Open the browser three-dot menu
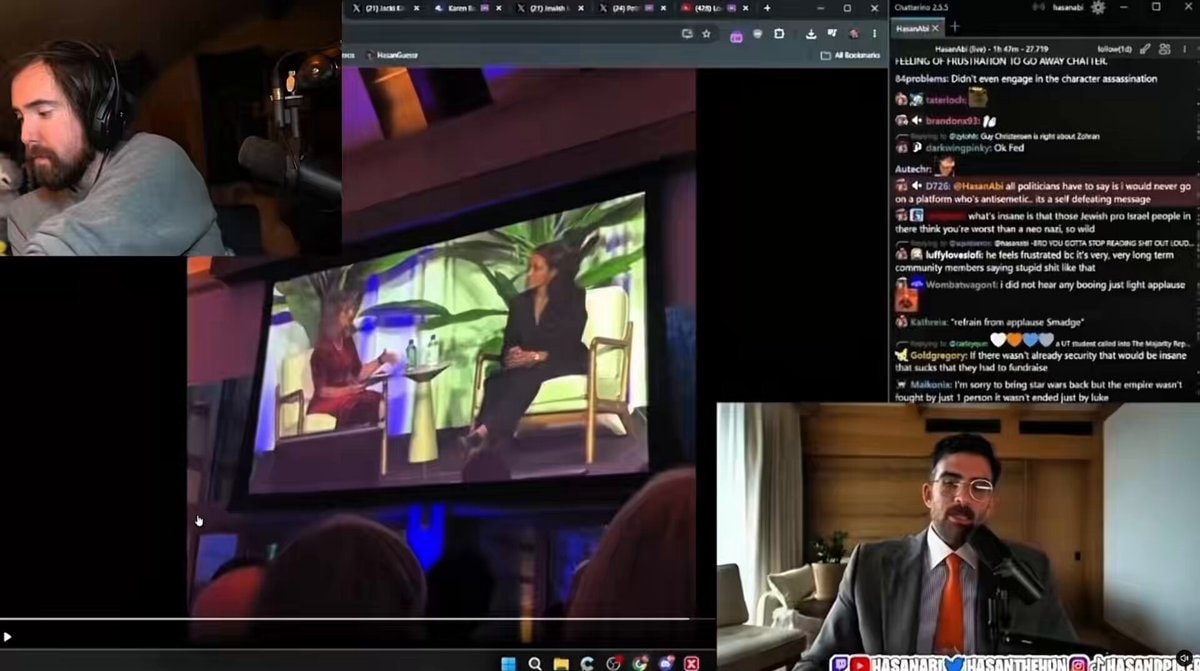The height and width of the screenshot is (671, 1200). [x=875, y=33]
